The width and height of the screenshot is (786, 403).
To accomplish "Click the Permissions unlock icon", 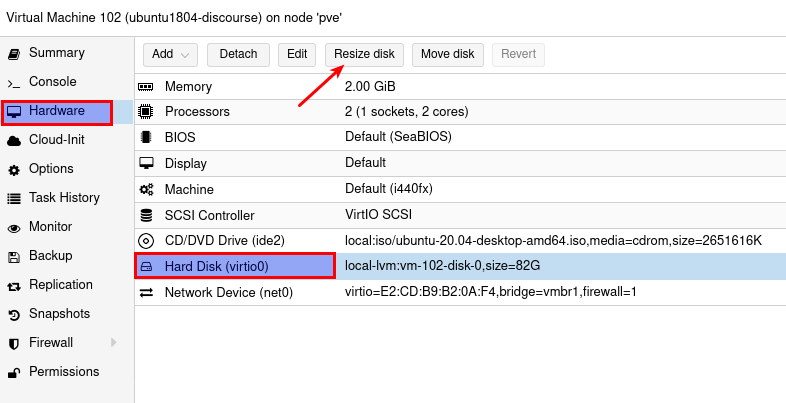I will point(14,372).
